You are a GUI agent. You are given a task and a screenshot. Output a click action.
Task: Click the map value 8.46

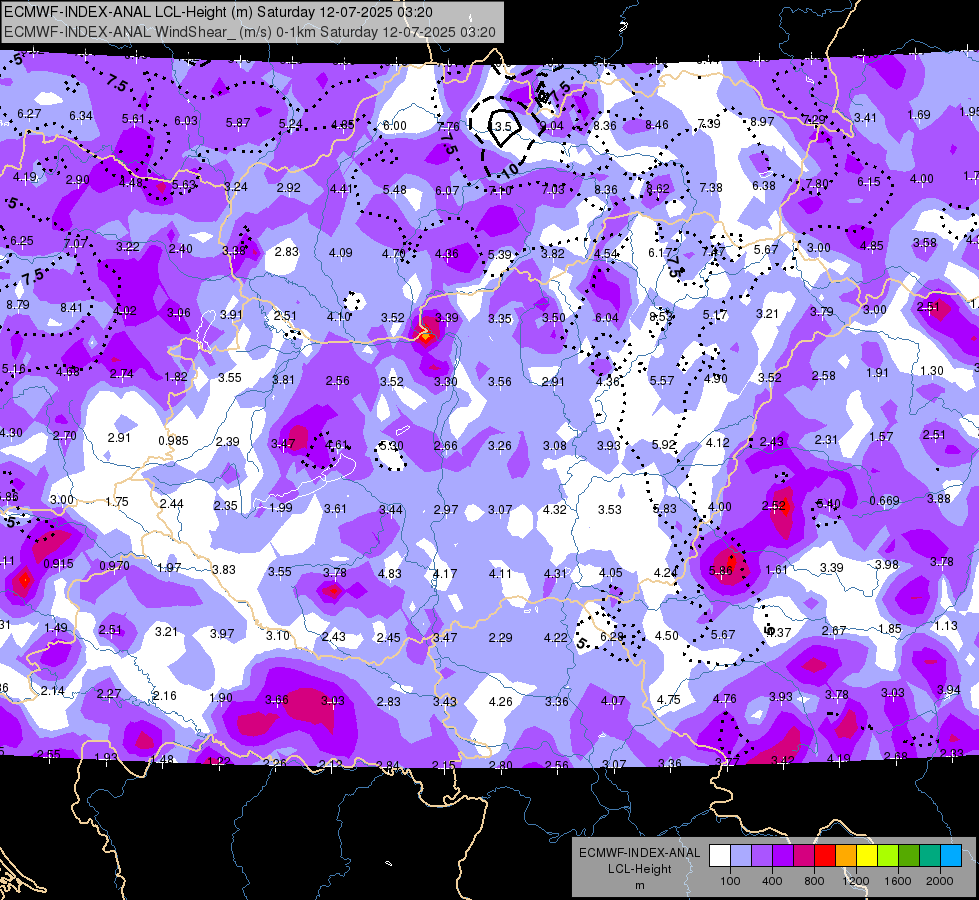(656, 125)
